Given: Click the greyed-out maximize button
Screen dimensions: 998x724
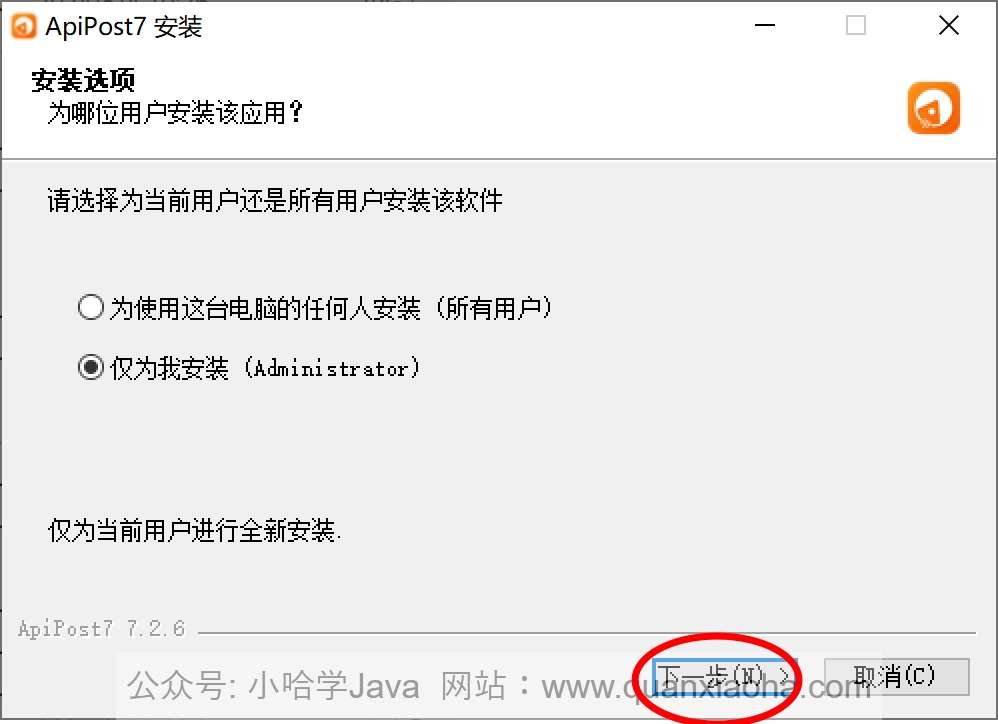Looking at the screenshot, I should (x=855, y=25).
